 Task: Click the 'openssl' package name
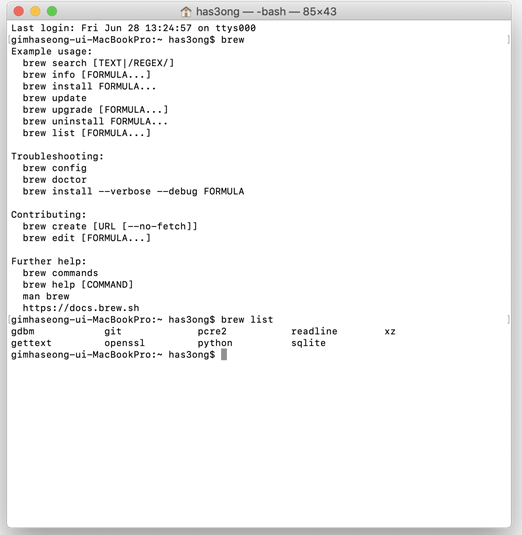click(x=125, y=343)
